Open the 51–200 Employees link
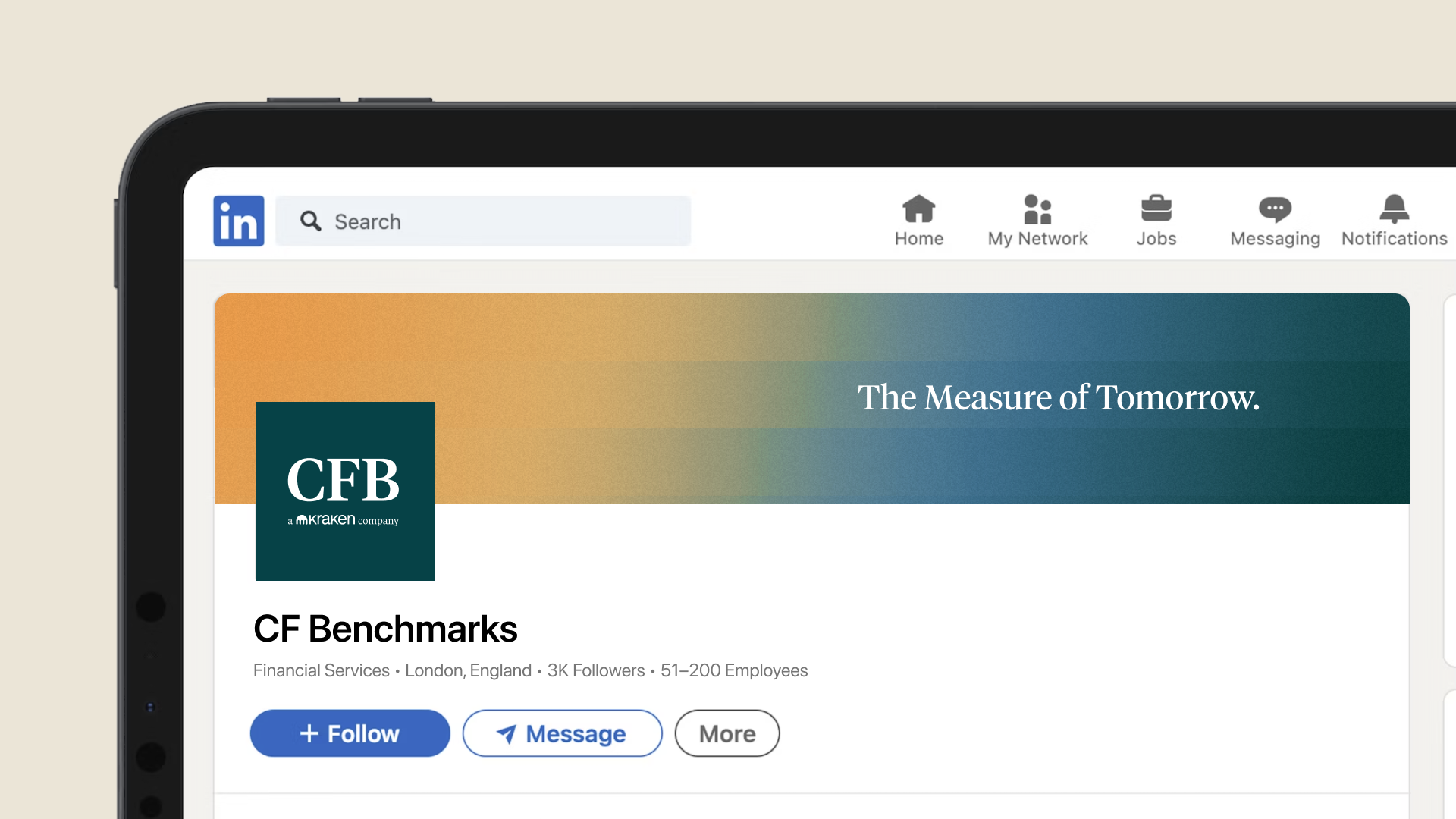The image size is (1456, 819). click(734, 670)
